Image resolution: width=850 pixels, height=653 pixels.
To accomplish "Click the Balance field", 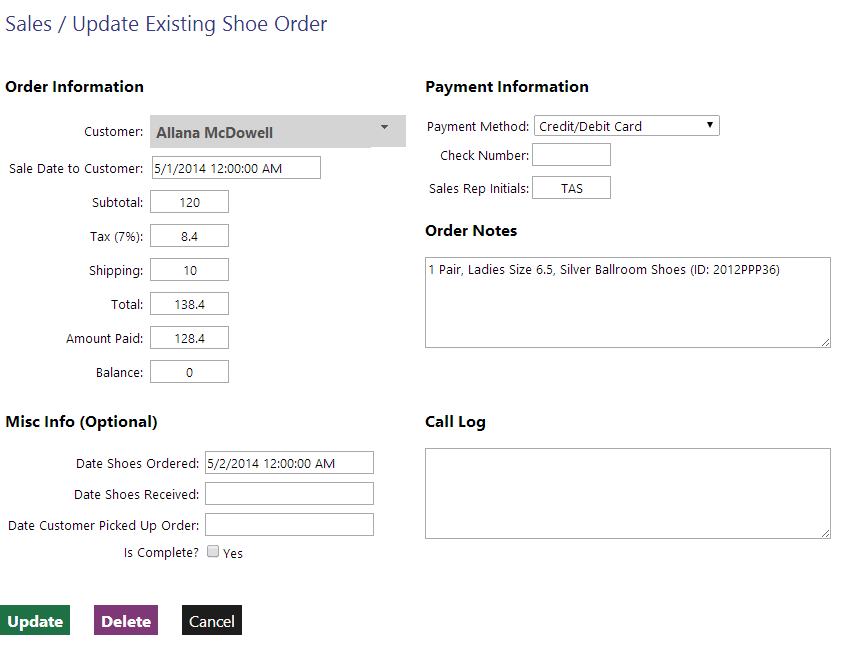I will coord(189,371).
